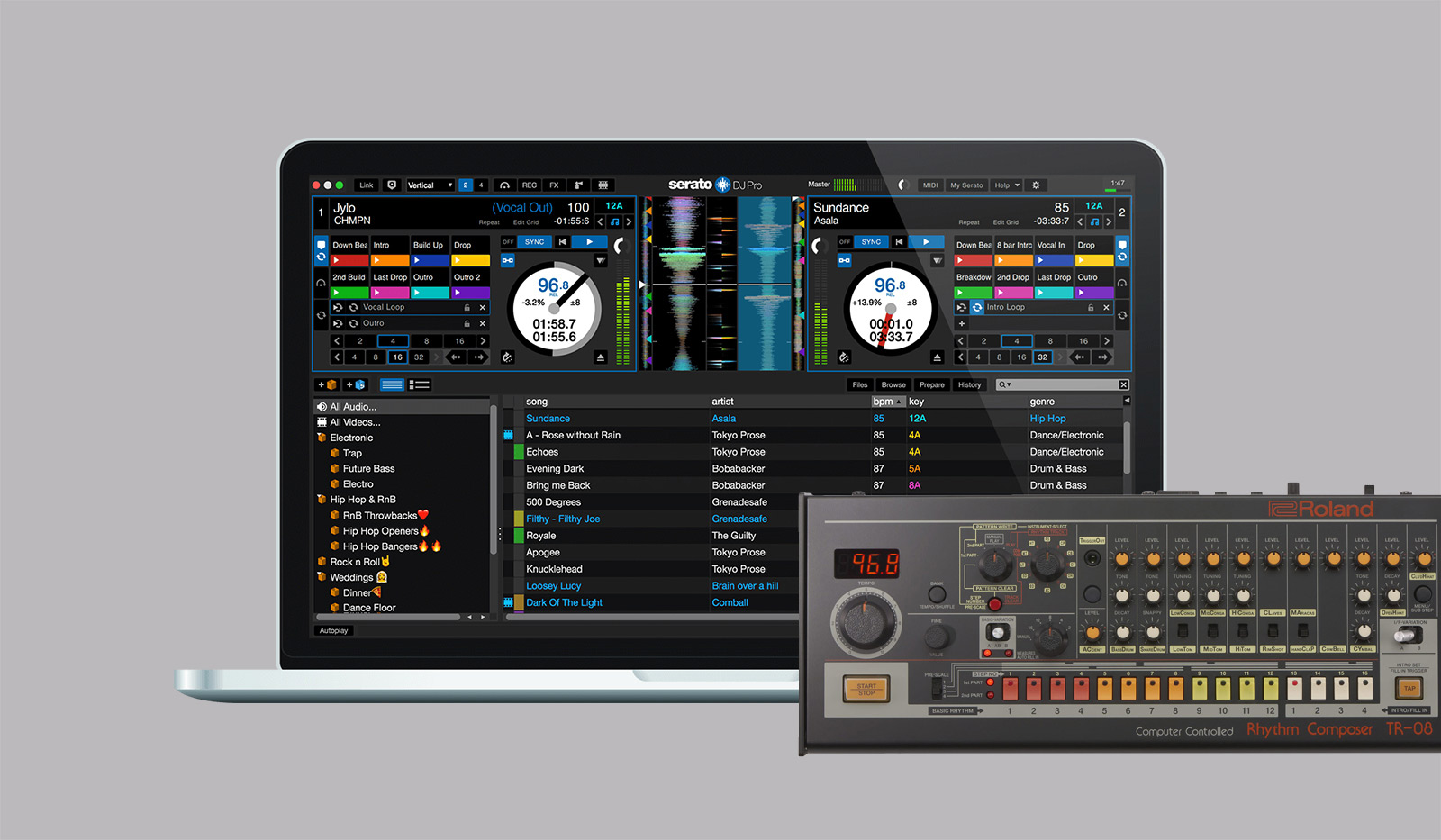The width and height of the screenshot is (1441, 840).
Task: Click the Sync button on deck 1
Action: 534,242
